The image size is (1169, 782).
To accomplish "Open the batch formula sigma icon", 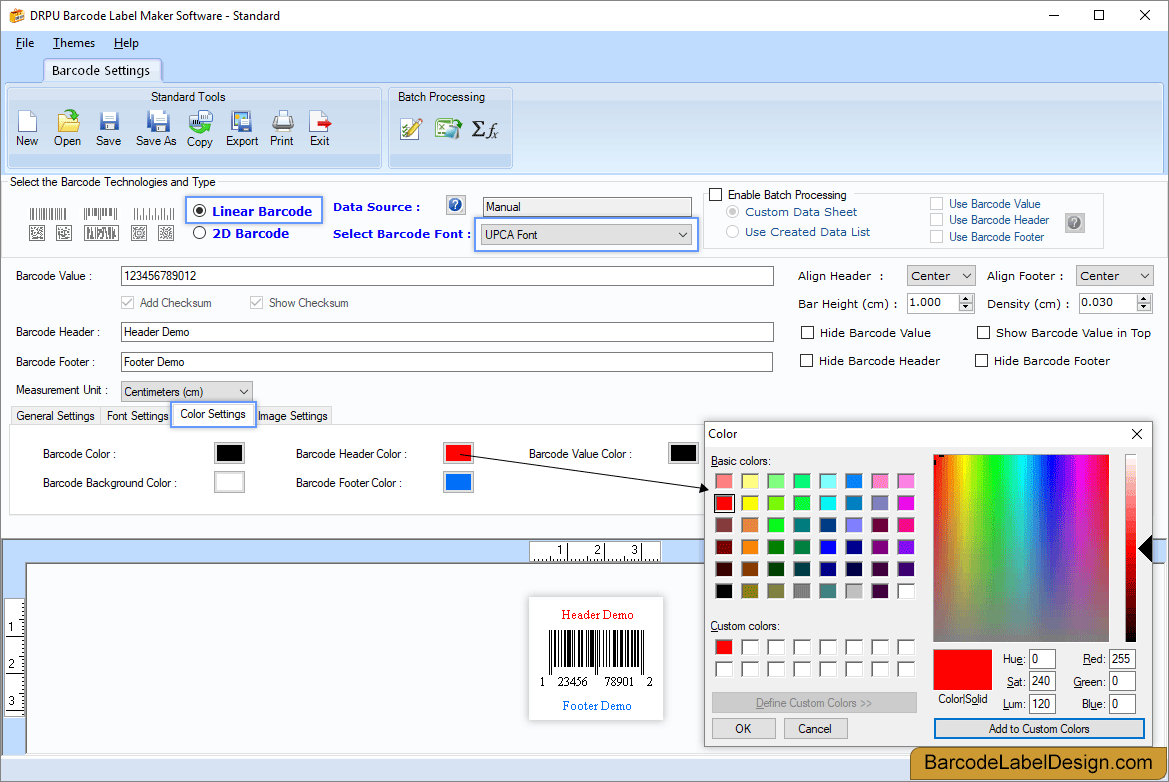I will click(x=485, y=129).
